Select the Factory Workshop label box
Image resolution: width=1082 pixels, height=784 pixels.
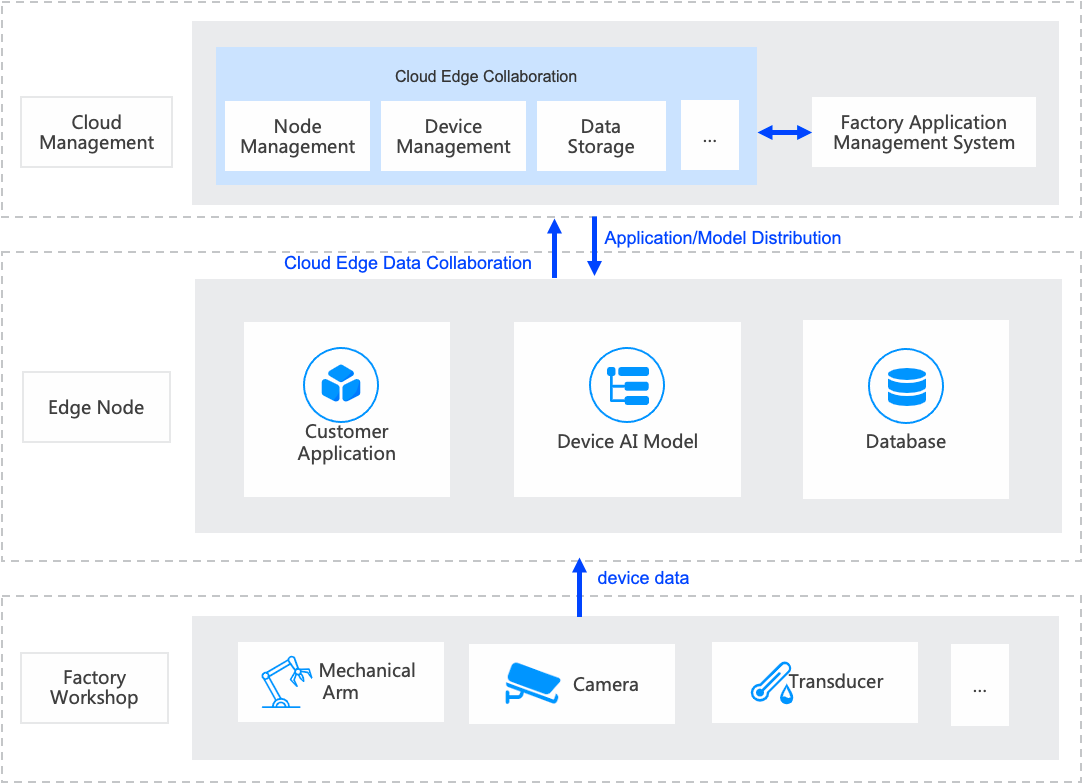pos(95,687)
